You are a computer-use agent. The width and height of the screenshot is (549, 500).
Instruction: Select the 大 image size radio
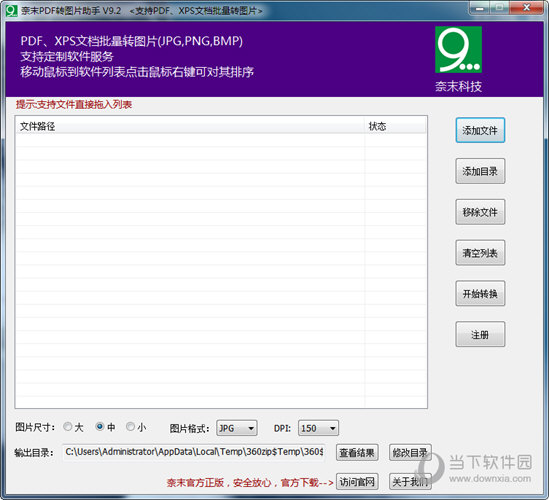tap(68, 427)
